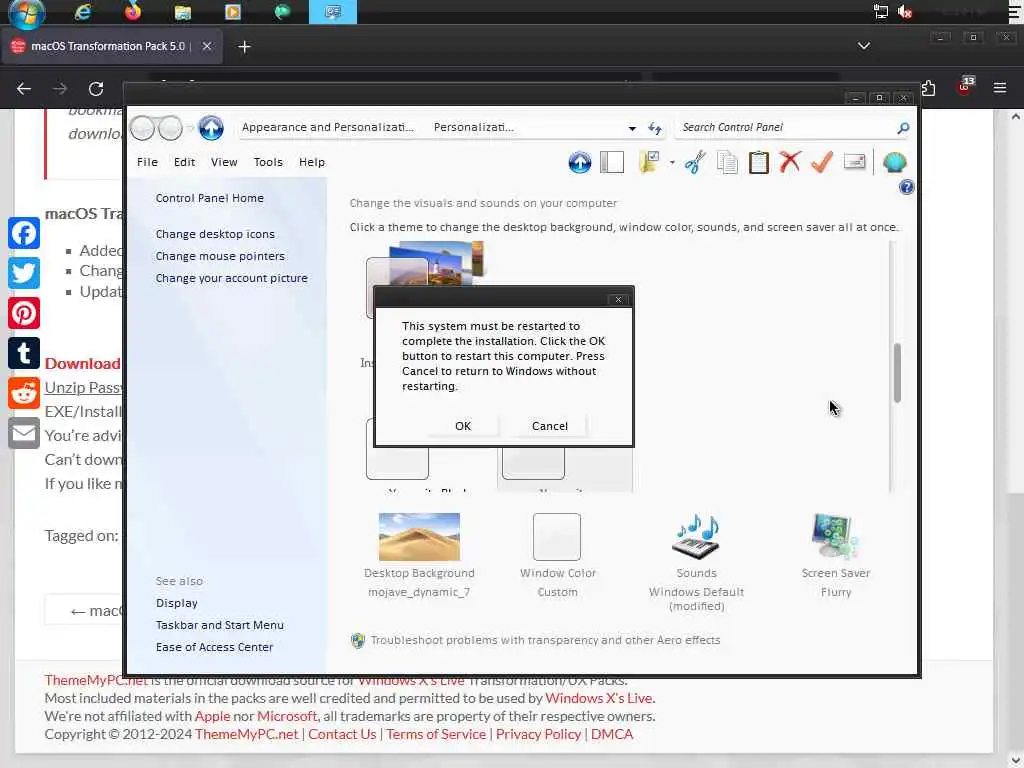Click the browser extensions puzzle icon

[x=929, y=88]
